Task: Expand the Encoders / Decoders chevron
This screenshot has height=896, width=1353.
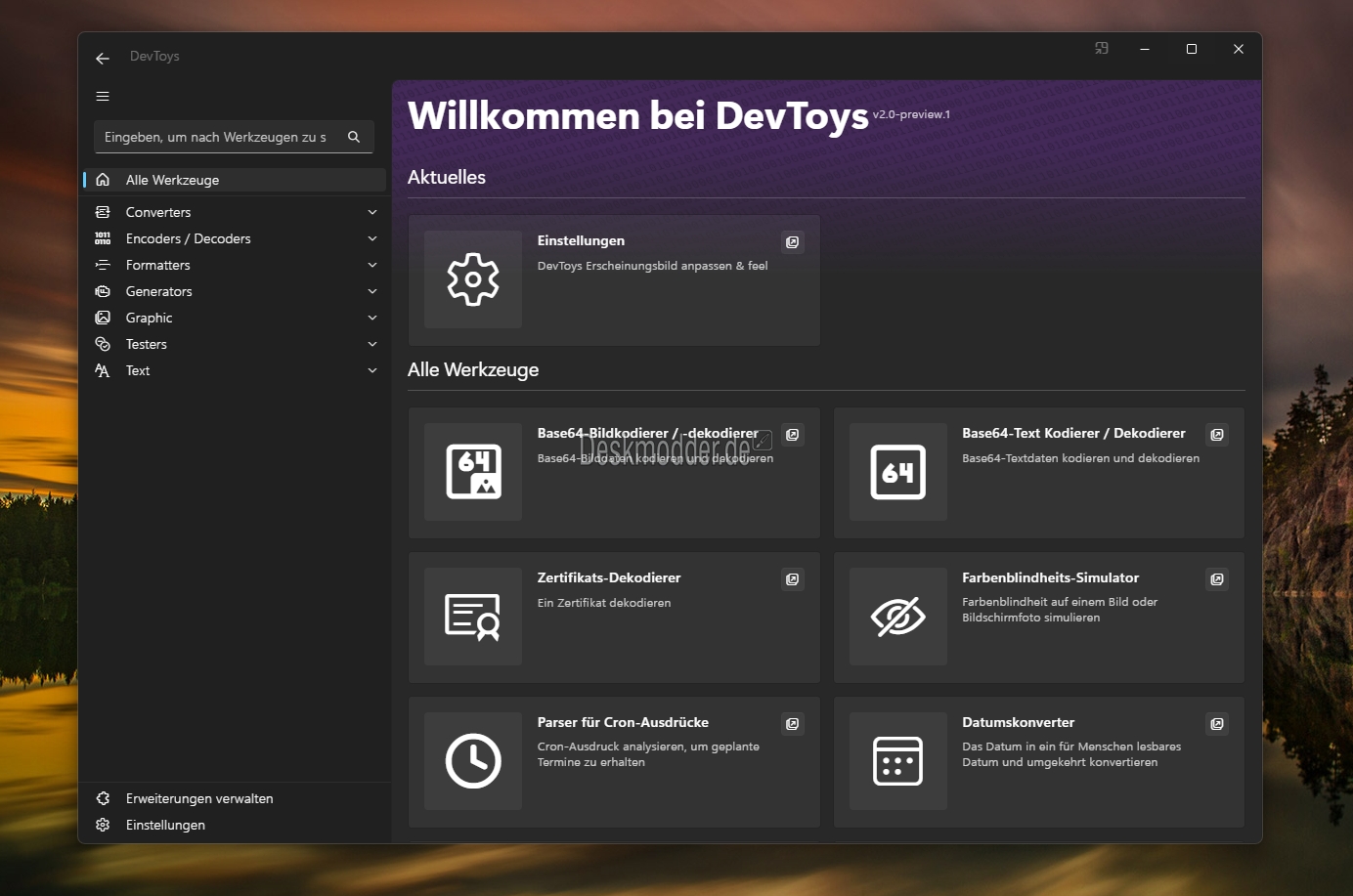Action: (x=372, y=238)
